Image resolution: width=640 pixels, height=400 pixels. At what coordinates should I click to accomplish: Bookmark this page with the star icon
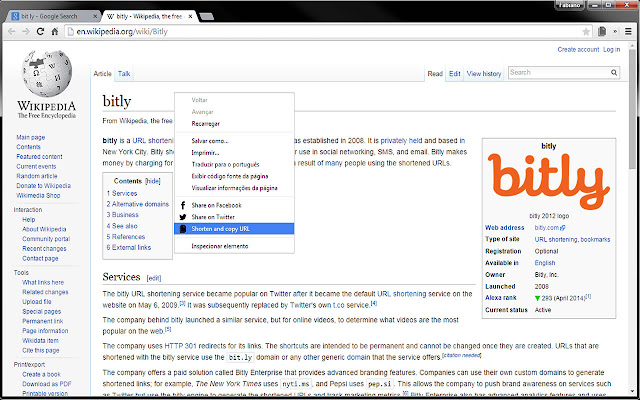tap(586, 31)
